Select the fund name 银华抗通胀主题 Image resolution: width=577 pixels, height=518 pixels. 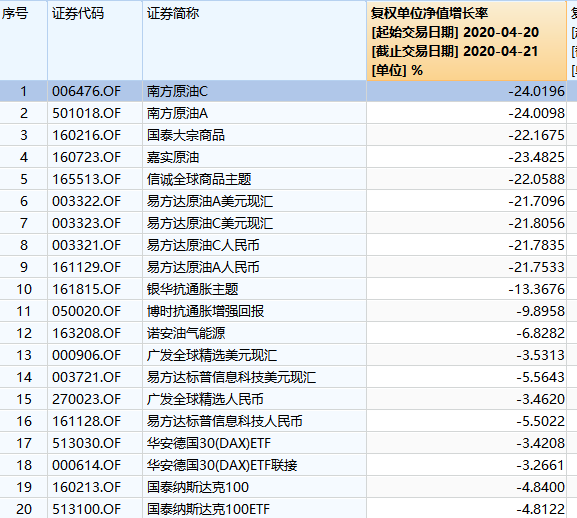(192, 290)
